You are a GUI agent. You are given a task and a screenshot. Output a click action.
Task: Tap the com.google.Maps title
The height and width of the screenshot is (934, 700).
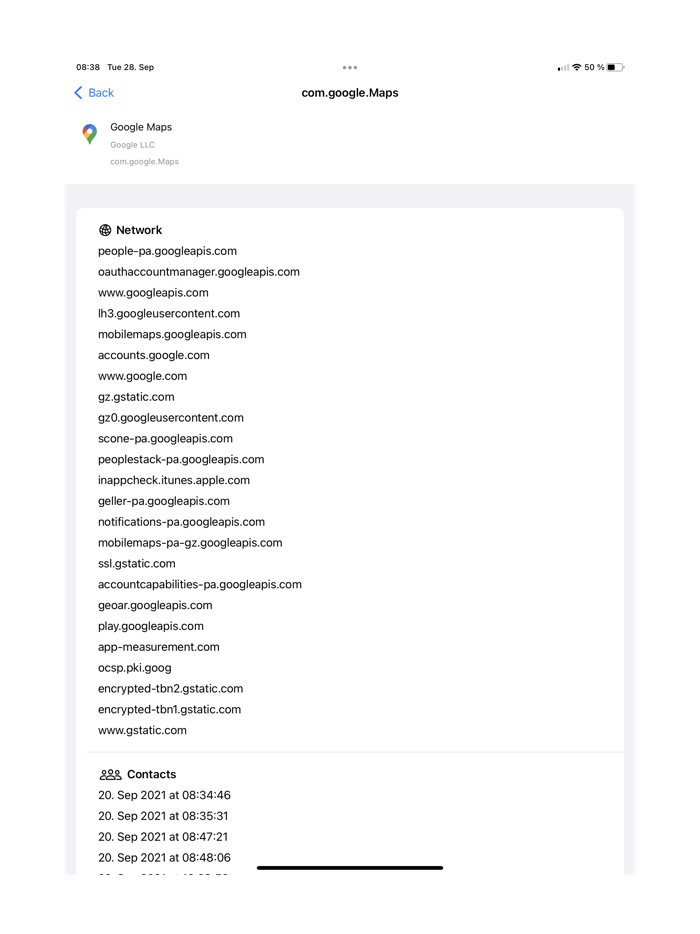(350, 92)
